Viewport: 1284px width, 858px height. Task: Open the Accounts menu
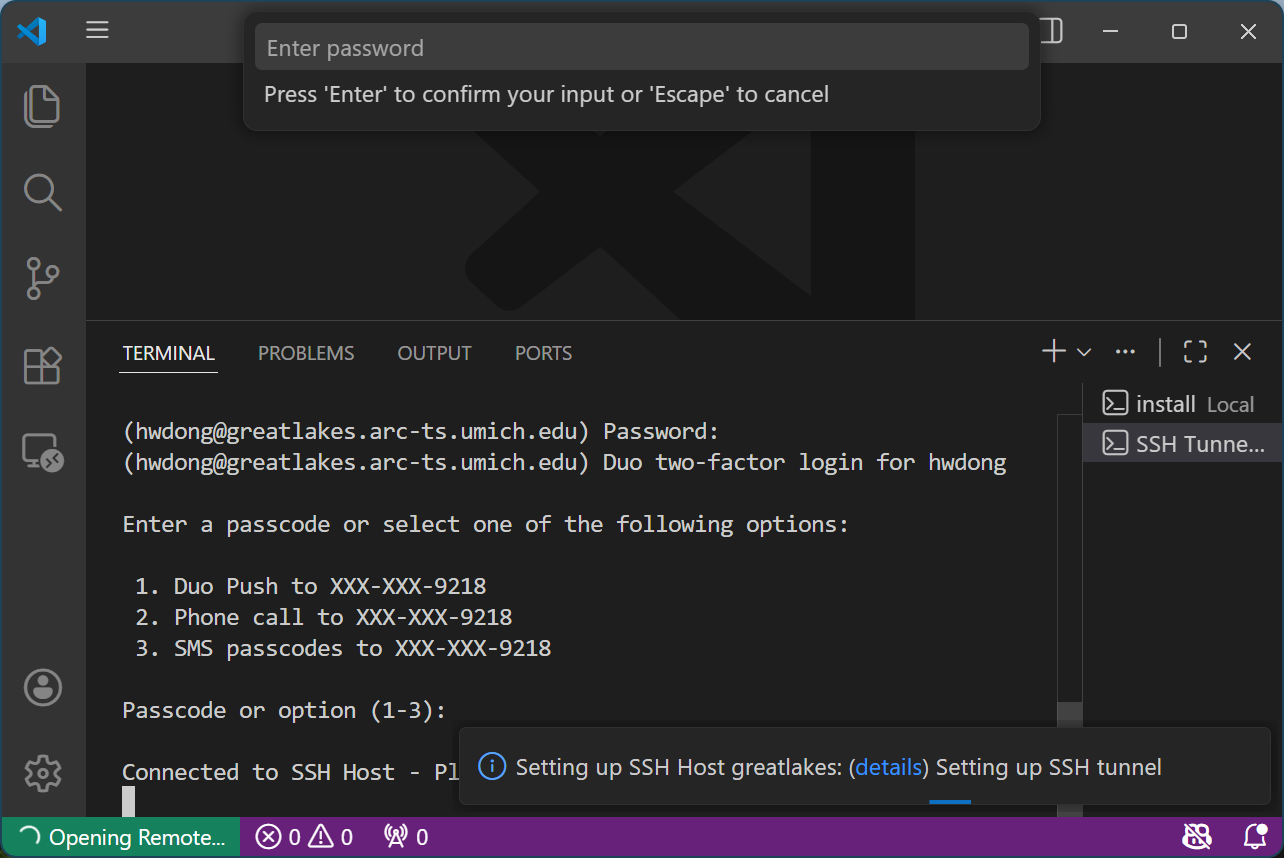pos(42,687)
